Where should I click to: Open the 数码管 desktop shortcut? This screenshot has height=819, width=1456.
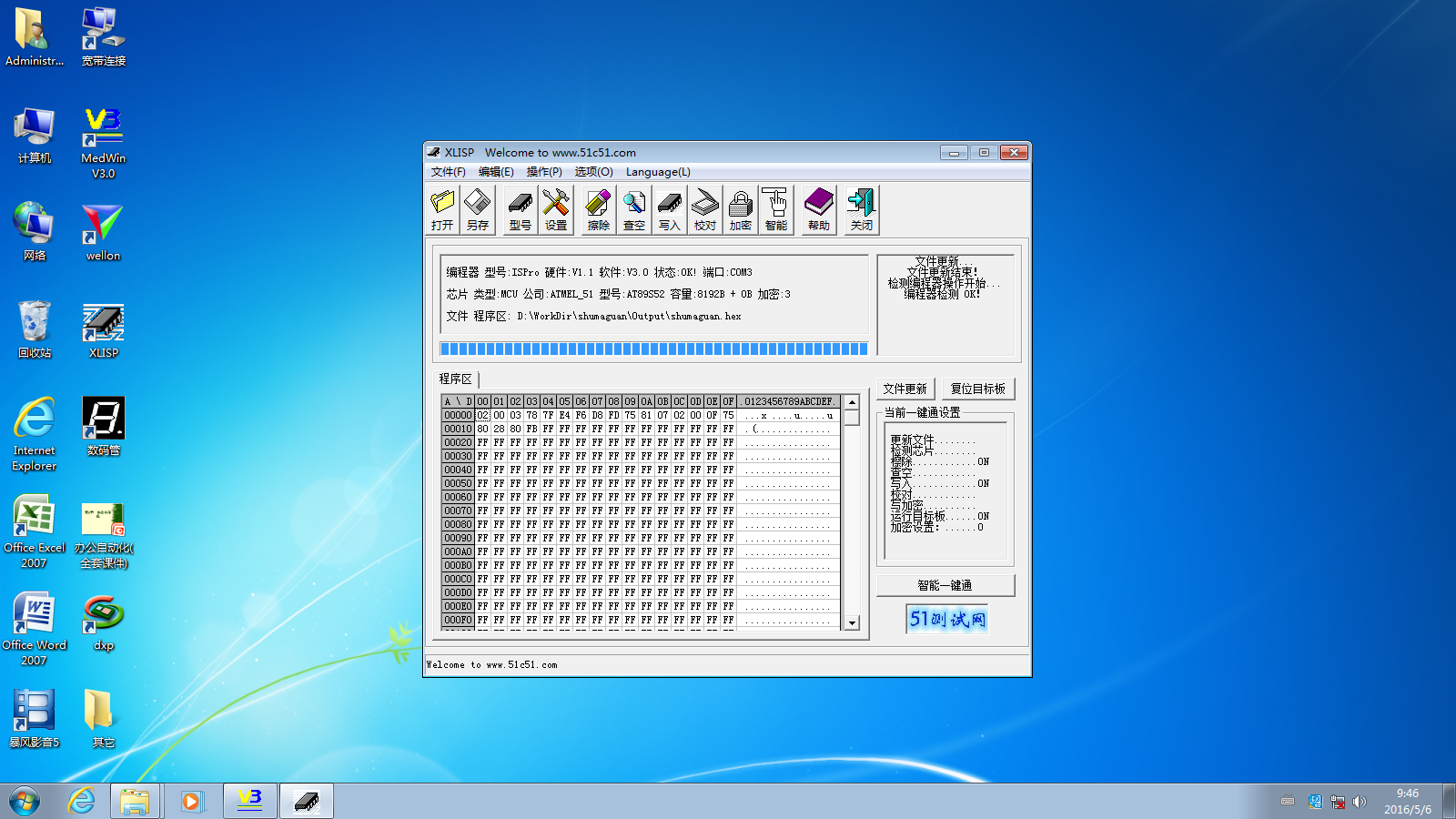click(x=103, y=428)
